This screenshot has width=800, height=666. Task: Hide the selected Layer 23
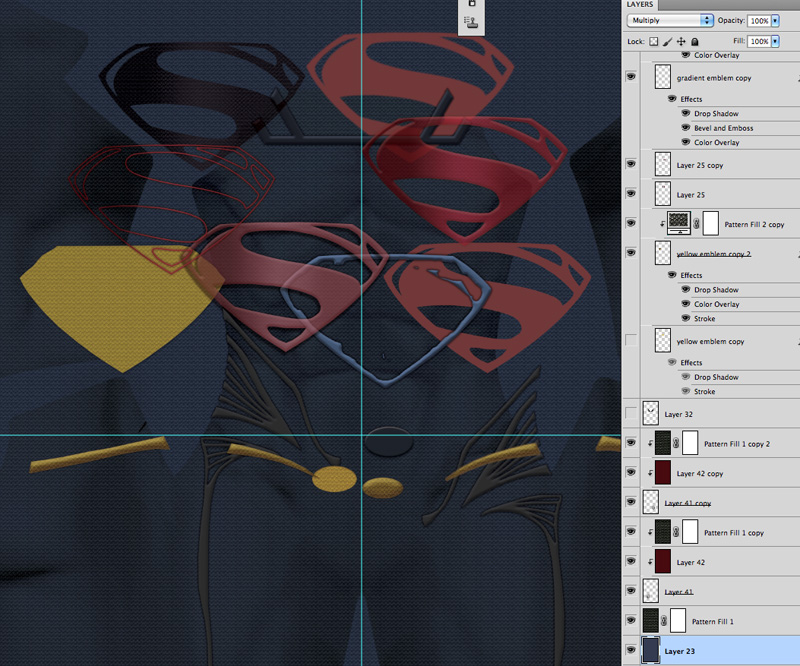[631, 650]
